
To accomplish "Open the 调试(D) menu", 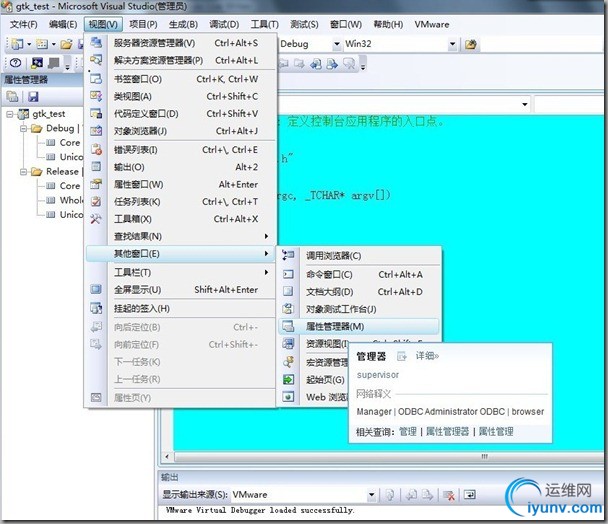I will pos(224,24).
